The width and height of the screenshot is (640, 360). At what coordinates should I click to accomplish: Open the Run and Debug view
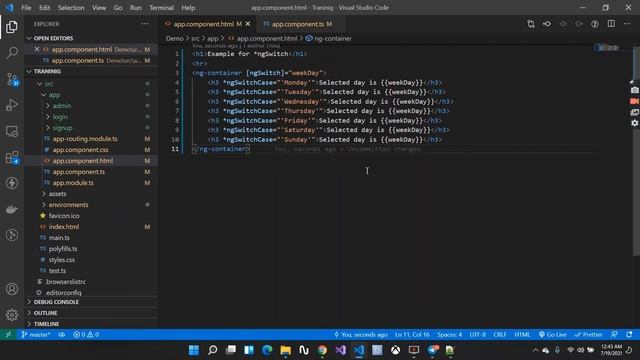(12, 105)
